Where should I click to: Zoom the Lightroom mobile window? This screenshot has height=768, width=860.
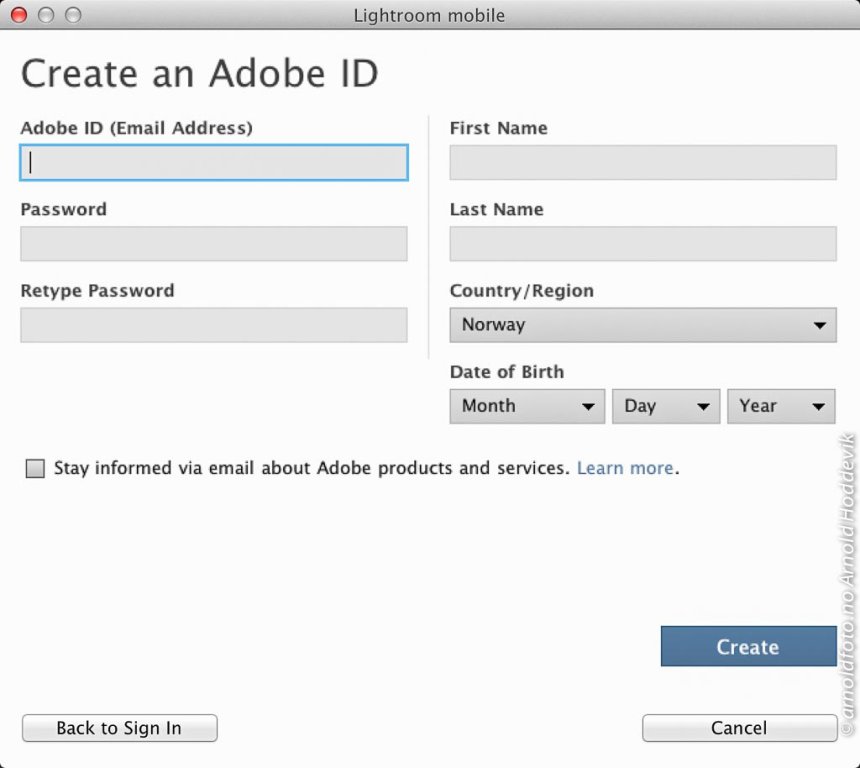coord(73,15)
